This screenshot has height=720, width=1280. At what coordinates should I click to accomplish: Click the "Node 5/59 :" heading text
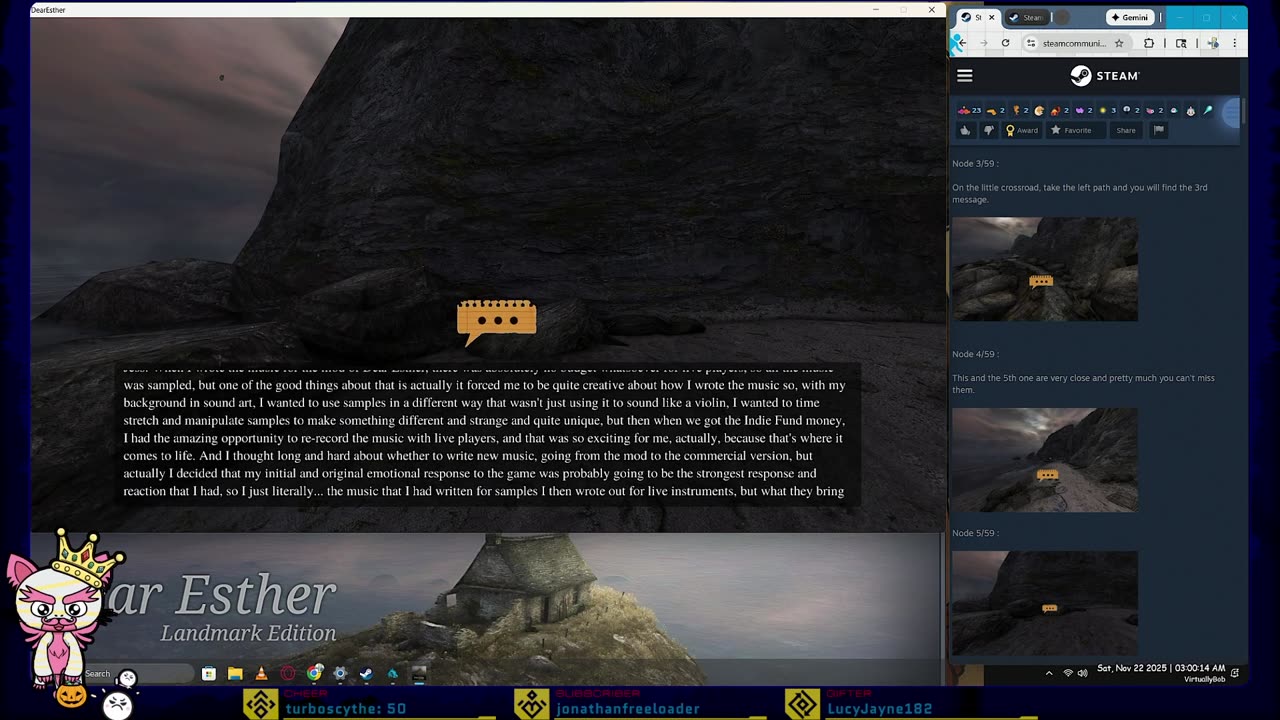click(975, 533)
